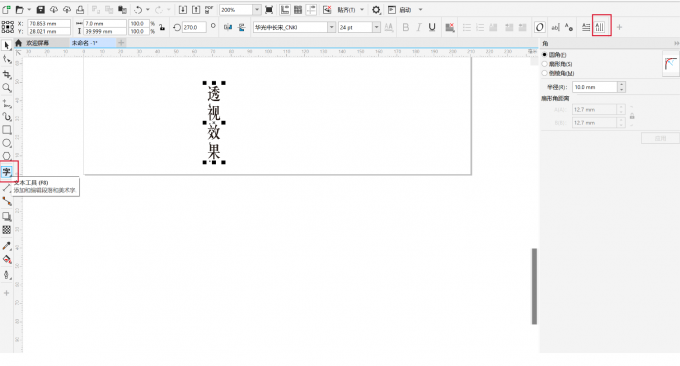
Task: Save the document with disk icon
Action: click(x=41, y=10)
